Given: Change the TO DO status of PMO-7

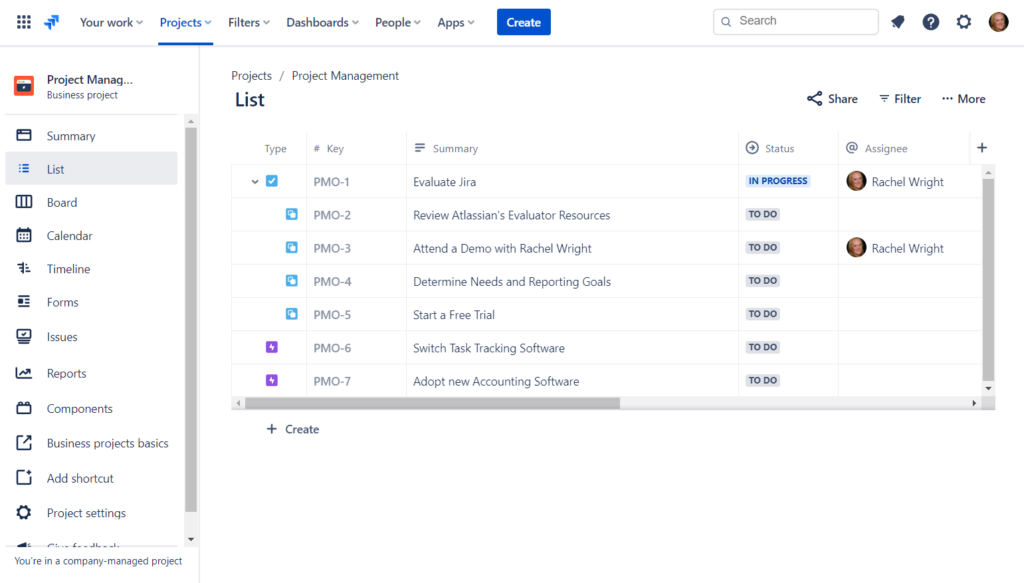Looking at the screenshot, I should click(763, 381).
